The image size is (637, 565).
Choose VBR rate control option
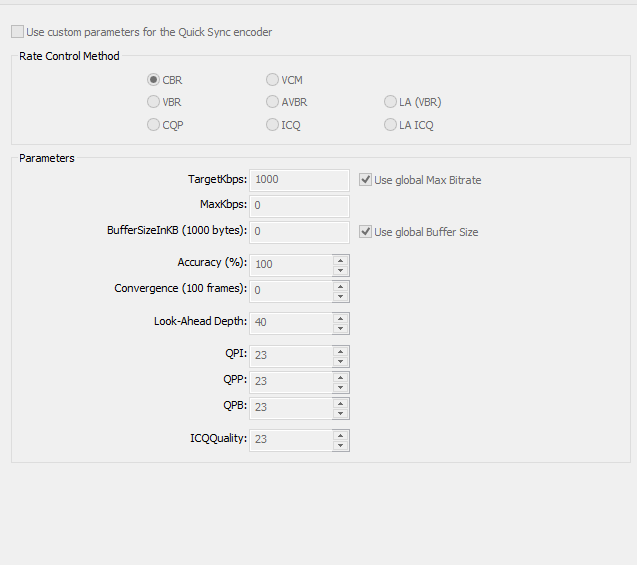coord(153,102)
